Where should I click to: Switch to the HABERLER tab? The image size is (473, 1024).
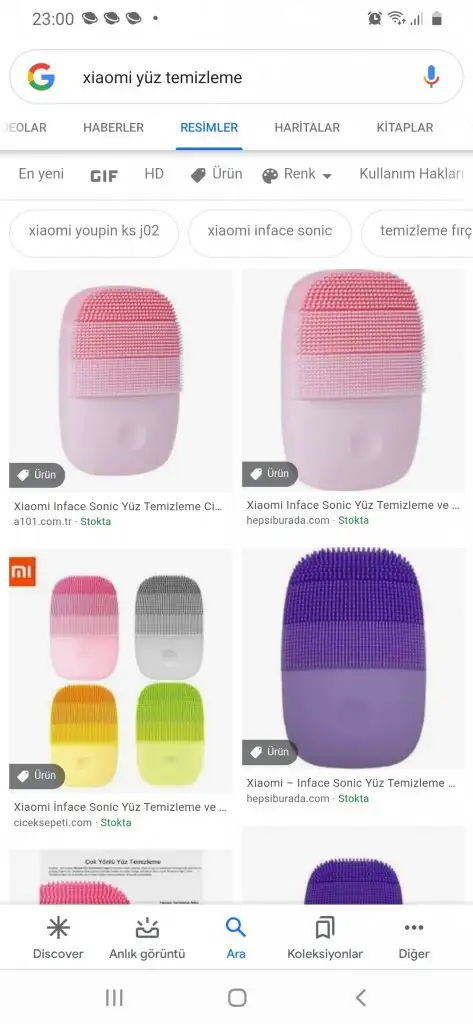coord(113,127)
